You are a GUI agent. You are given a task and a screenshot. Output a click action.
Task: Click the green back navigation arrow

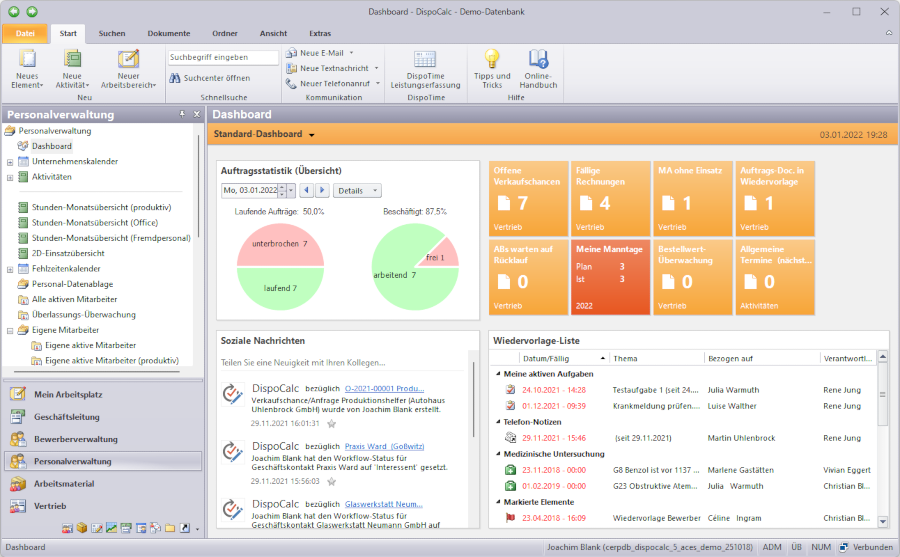12,11
